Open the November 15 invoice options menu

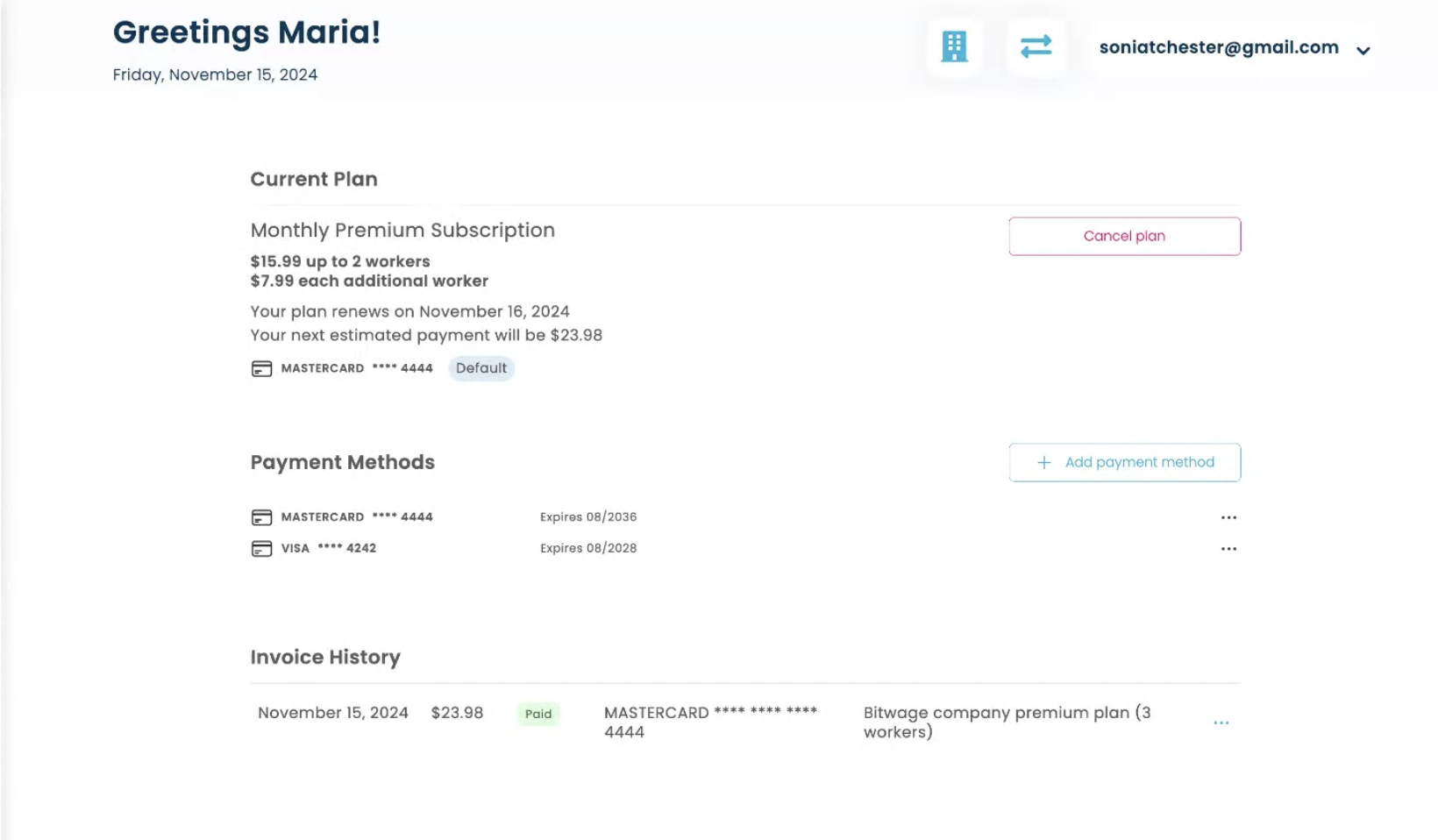coord(1221,723)
